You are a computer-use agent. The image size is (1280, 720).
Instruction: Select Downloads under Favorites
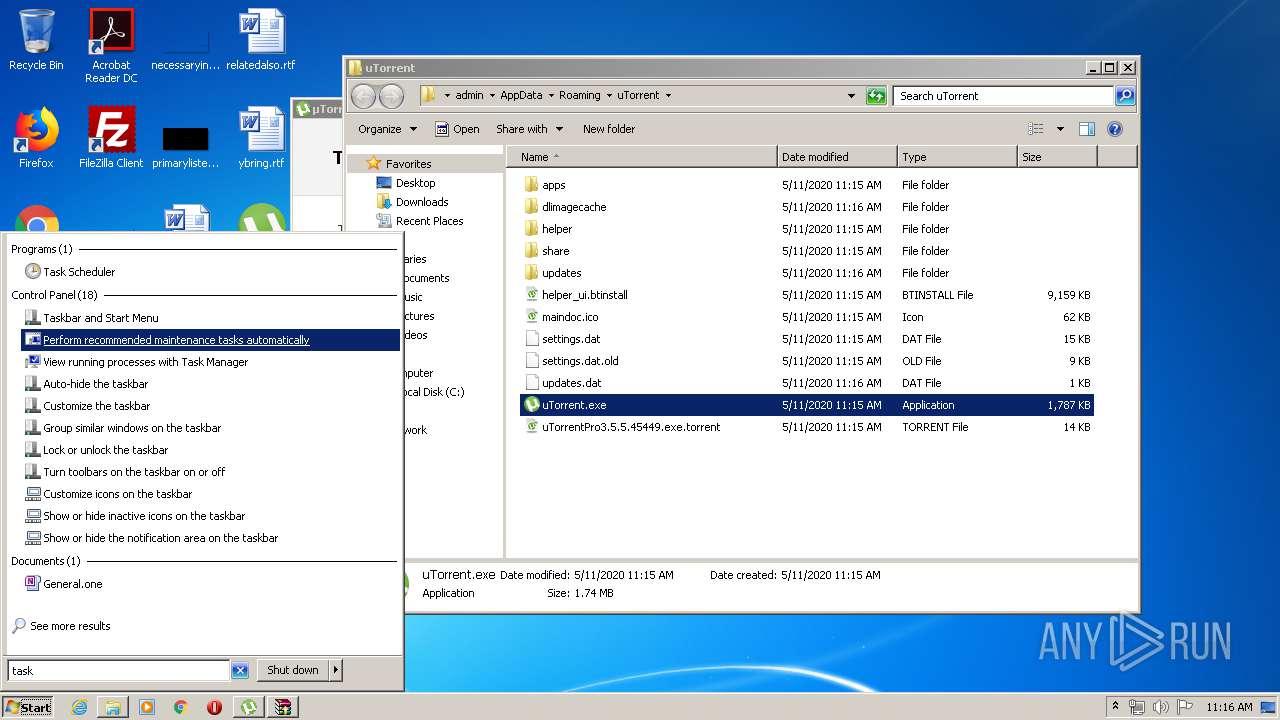(412, 202)
